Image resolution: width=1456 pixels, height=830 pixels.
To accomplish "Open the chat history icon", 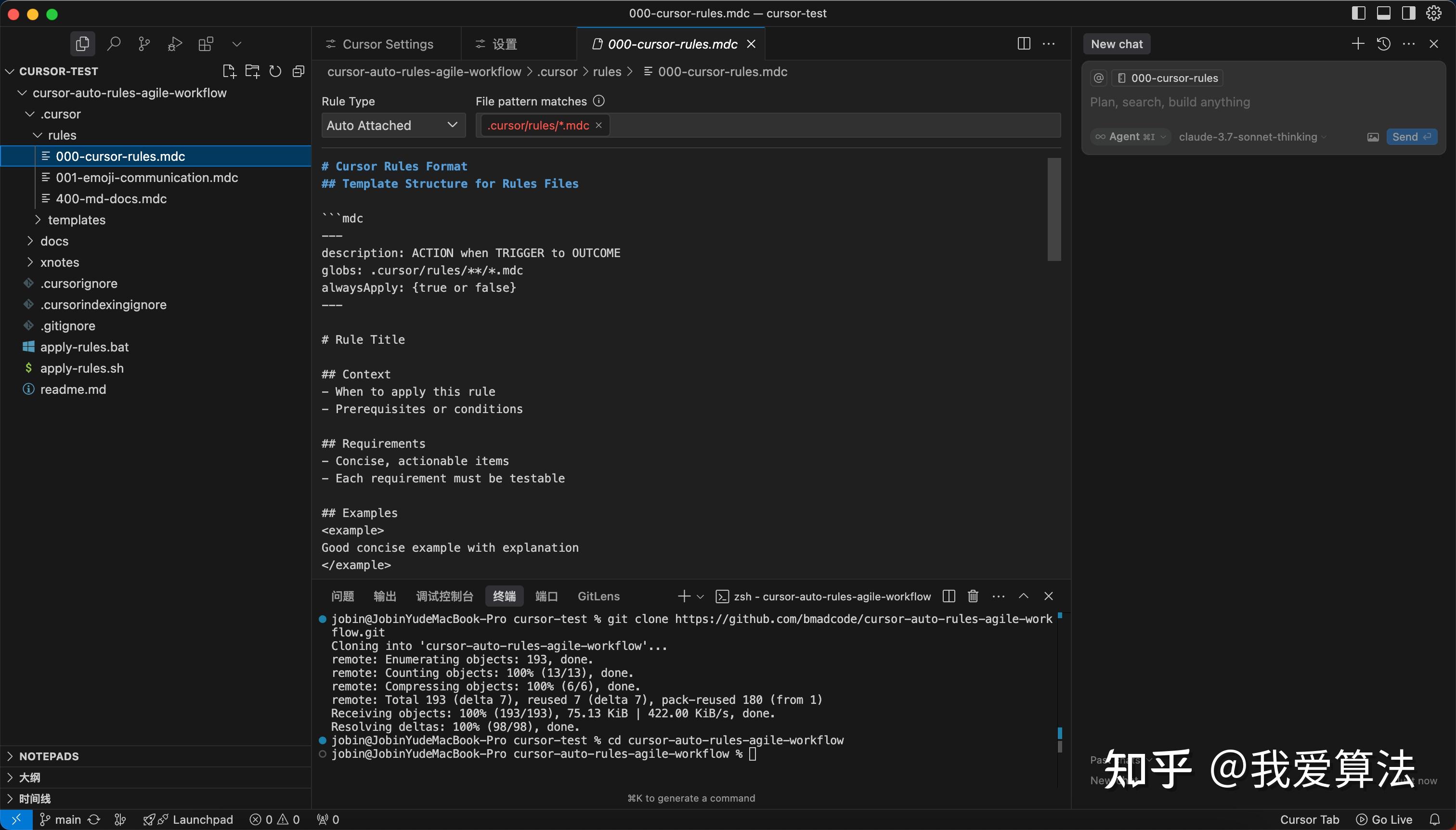I will point(1384,44).
